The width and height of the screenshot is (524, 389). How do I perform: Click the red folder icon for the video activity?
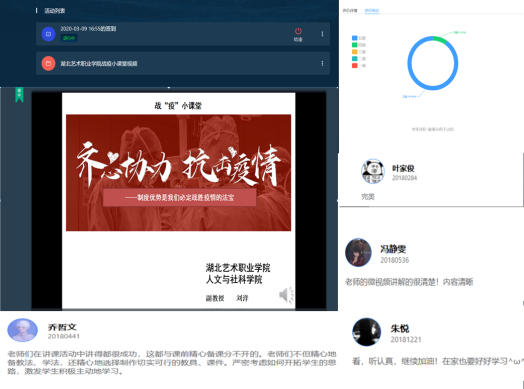click(x=48, y=63)
